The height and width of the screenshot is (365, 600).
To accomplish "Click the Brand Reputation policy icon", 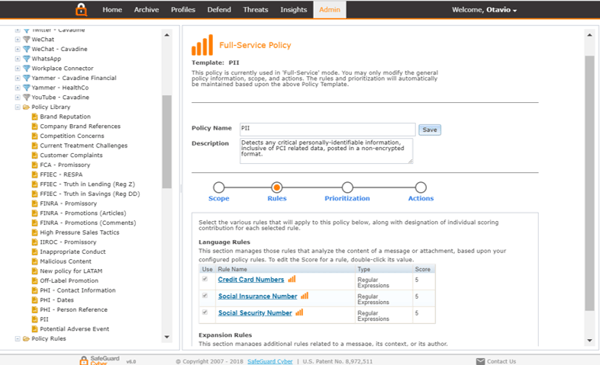I will point(35,117).
